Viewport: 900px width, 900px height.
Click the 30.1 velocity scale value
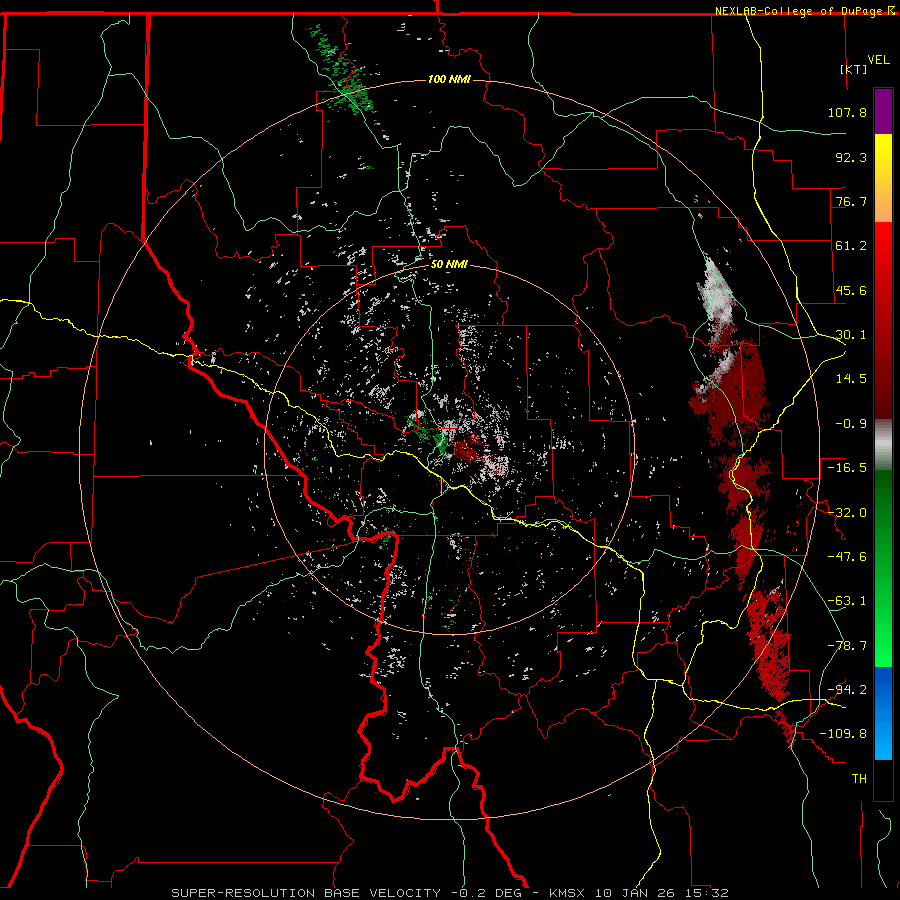tap(851, 334)
